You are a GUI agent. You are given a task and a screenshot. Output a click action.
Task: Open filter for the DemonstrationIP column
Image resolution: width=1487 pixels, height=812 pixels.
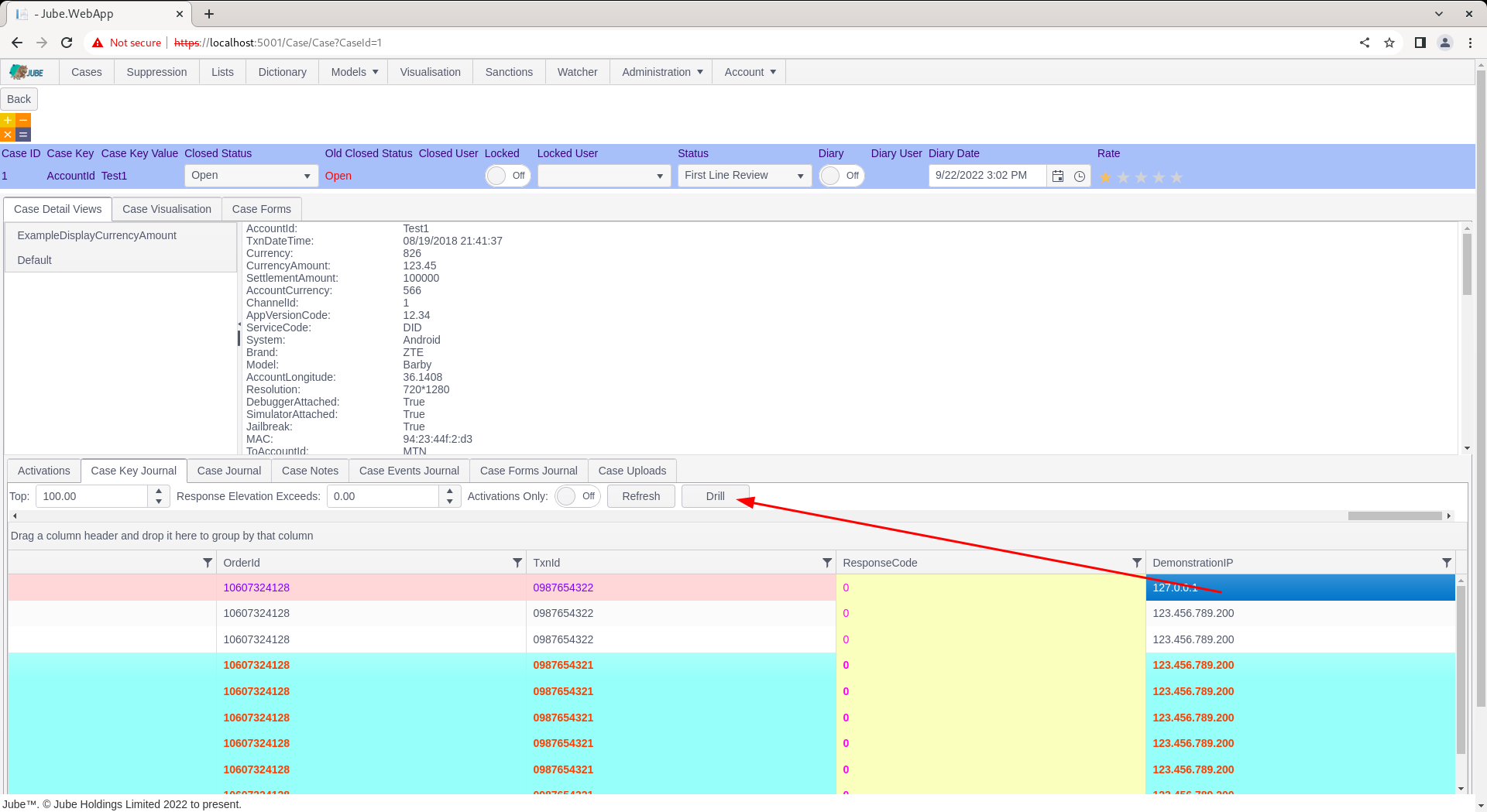[x=1446, y=563]
